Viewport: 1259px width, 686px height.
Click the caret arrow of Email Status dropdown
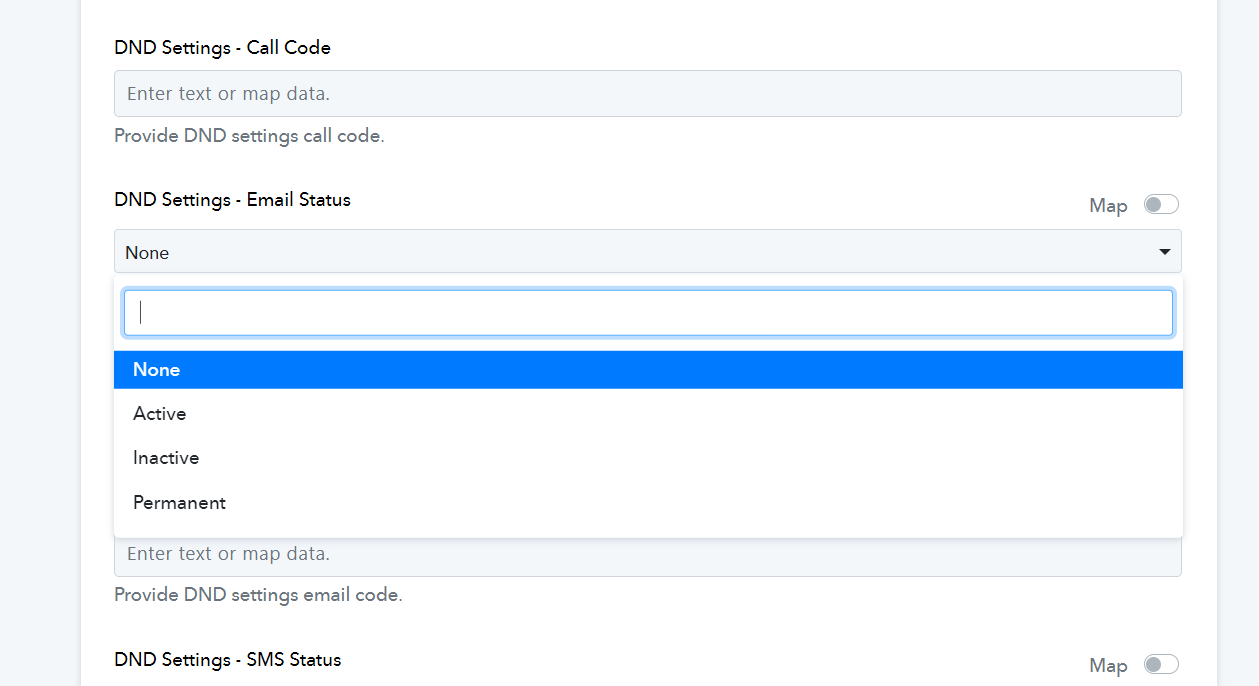[1165, 252]
